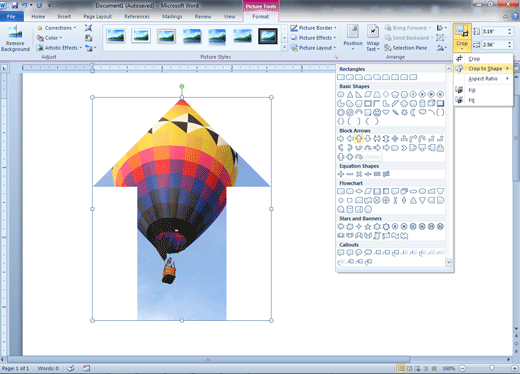The width and height of the screenshot is (520, 374).
Task: Open the Picture Border dropdown
Action: [x=314, y=28]
